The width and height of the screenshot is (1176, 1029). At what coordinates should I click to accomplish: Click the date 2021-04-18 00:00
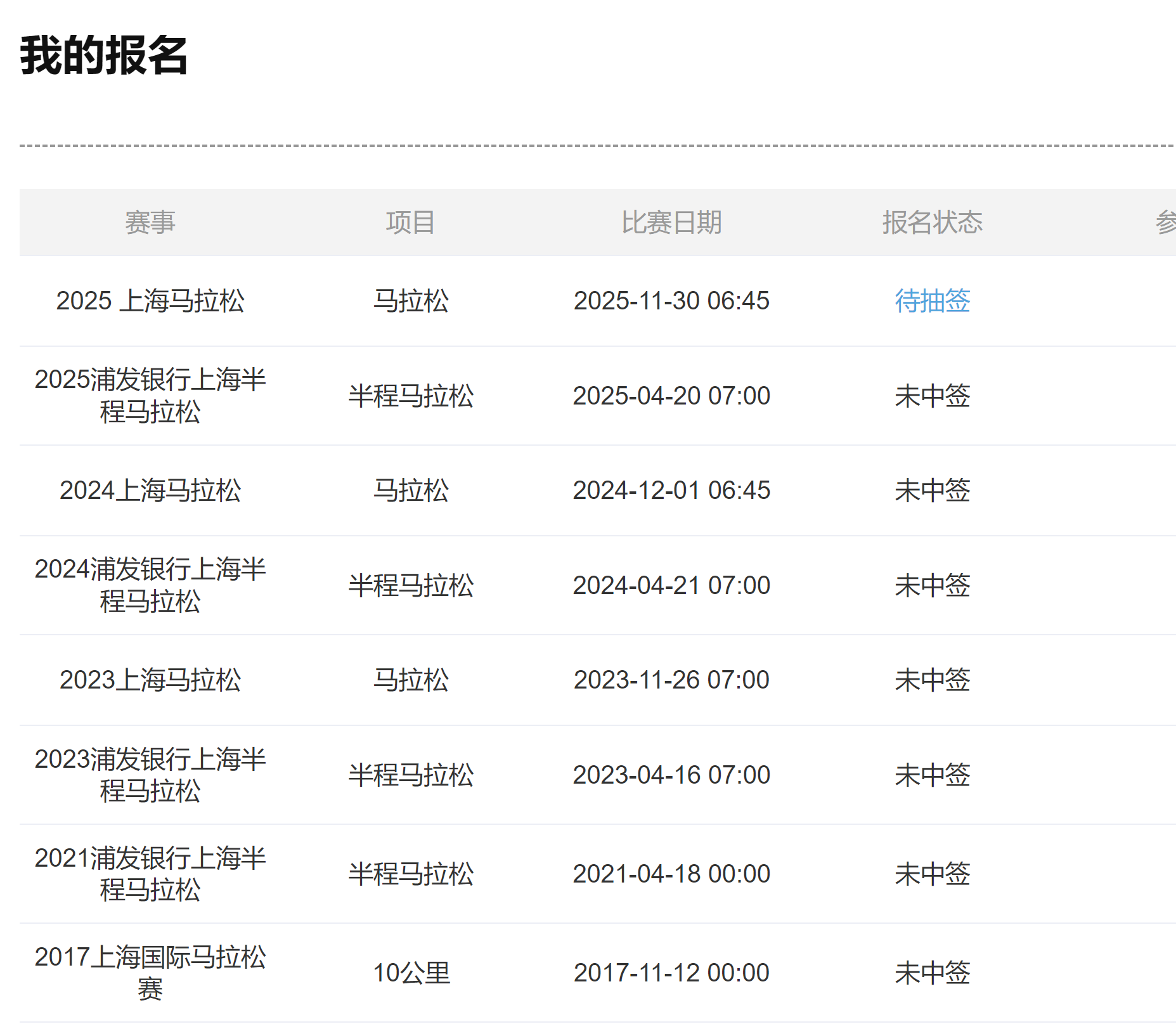(671, 874)
